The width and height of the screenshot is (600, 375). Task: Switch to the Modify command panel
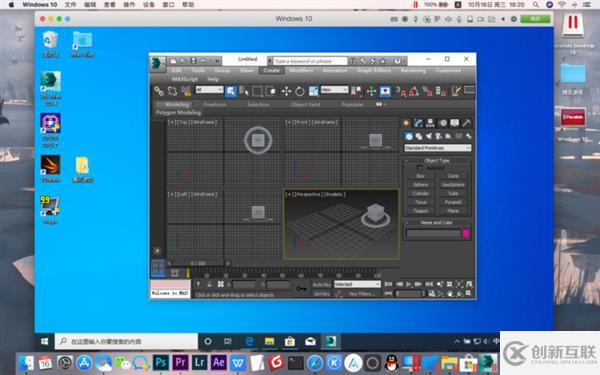[418, 123]
